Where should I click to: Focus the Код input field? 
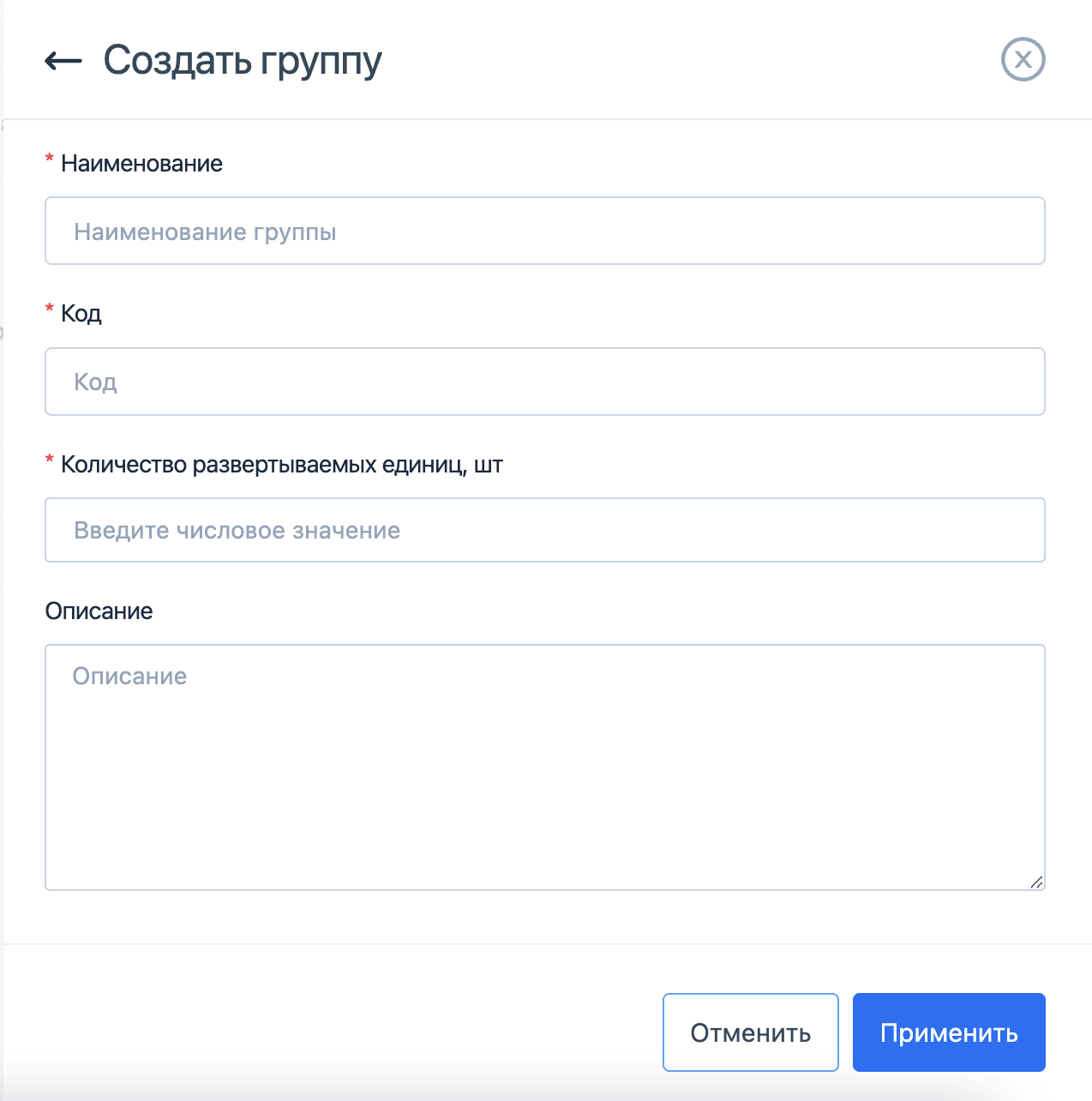point(544,382)
